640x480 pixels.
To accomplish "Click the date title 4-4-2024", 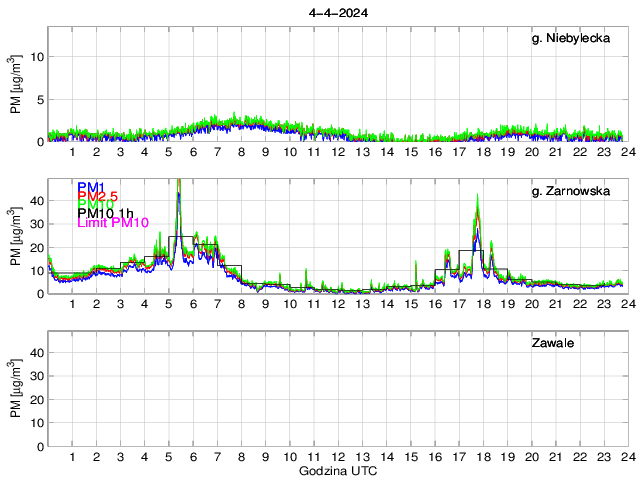I will tap(338, 13).
